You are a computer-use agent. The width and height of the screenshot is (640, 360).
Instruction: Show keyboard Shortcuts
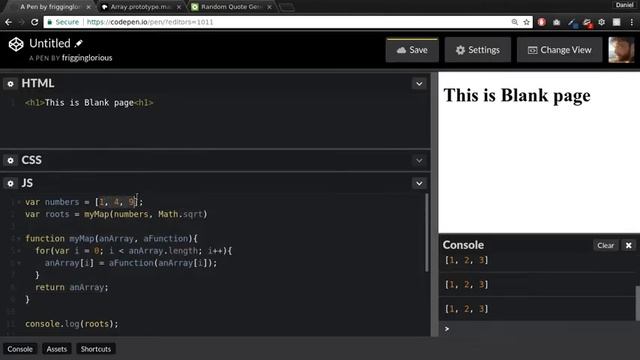(96, 349)
